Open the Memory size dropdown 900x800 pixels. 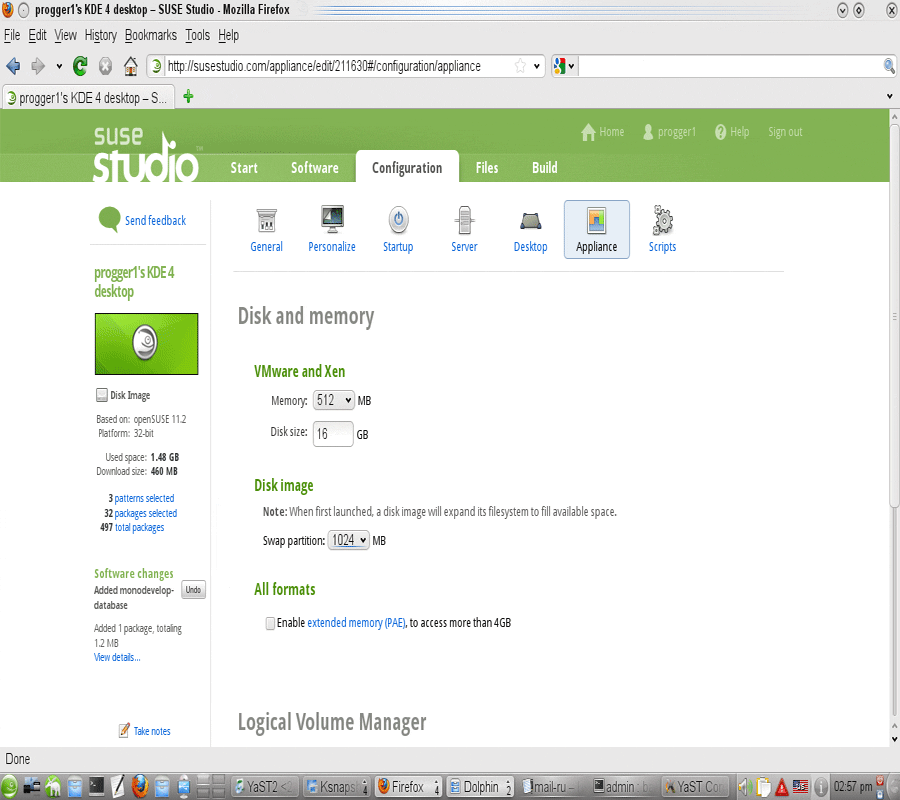[333, 400]
